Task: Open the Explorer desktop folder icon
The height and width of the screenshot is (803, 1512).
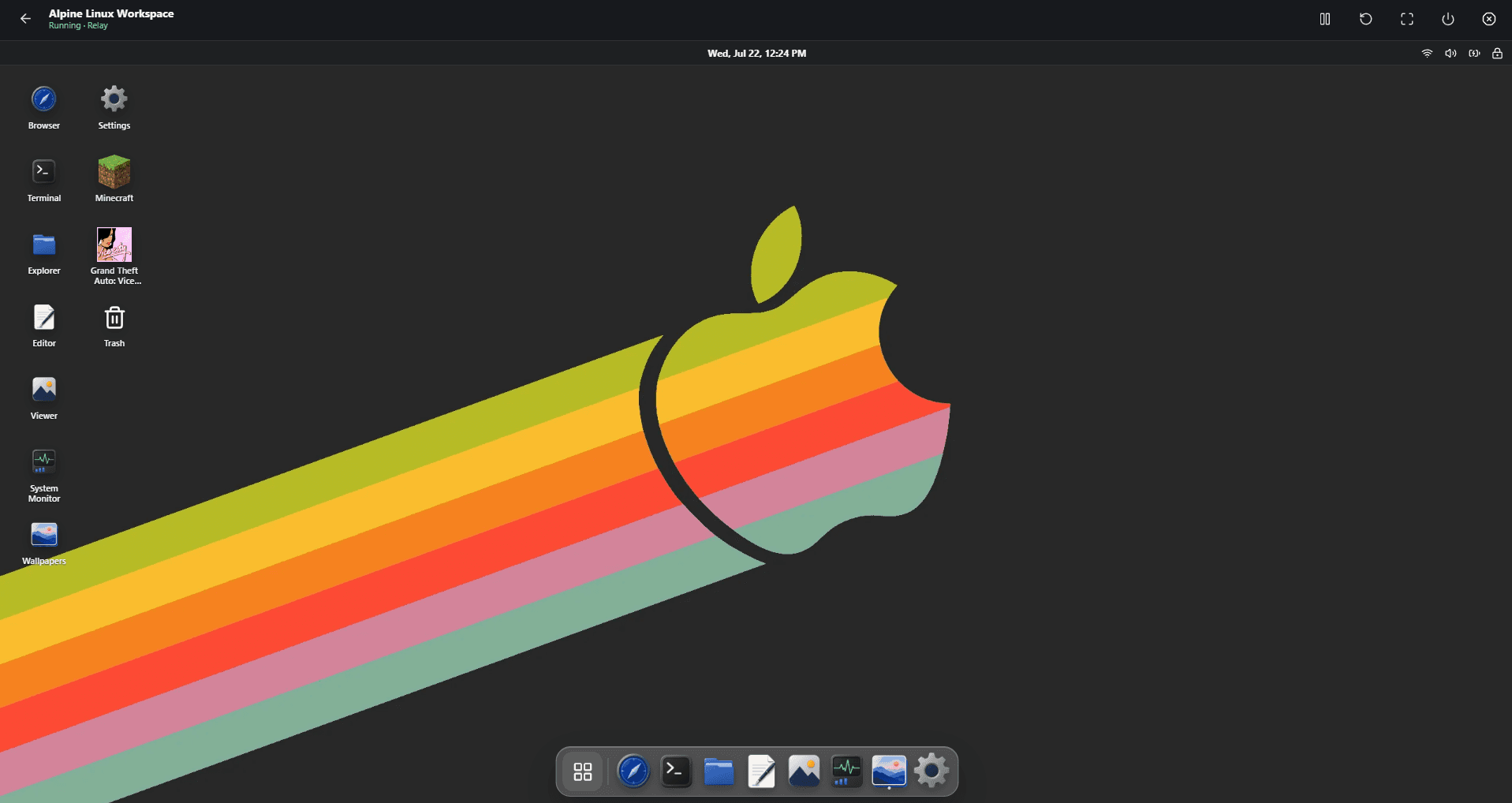Action: pyautogui.click(x=43, y=252)
